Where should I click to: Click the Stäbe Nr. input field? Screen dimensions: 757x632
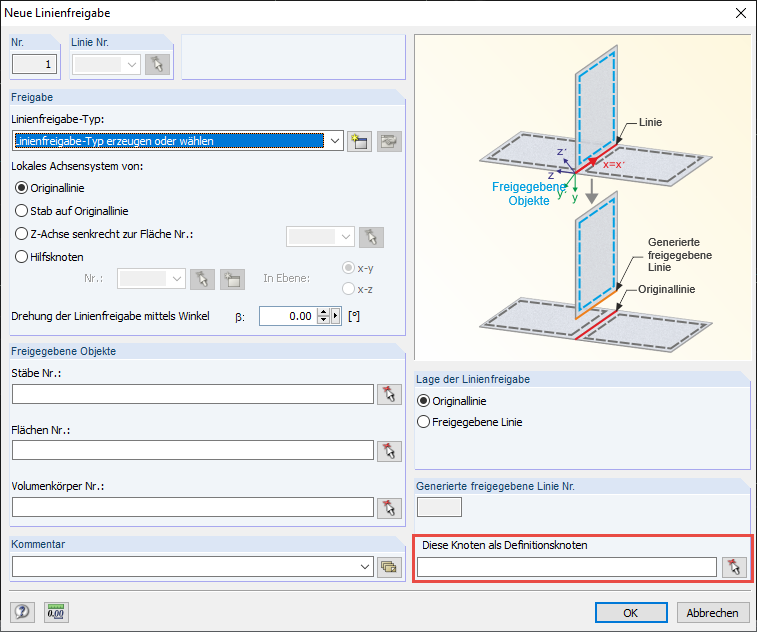point(193,394)
